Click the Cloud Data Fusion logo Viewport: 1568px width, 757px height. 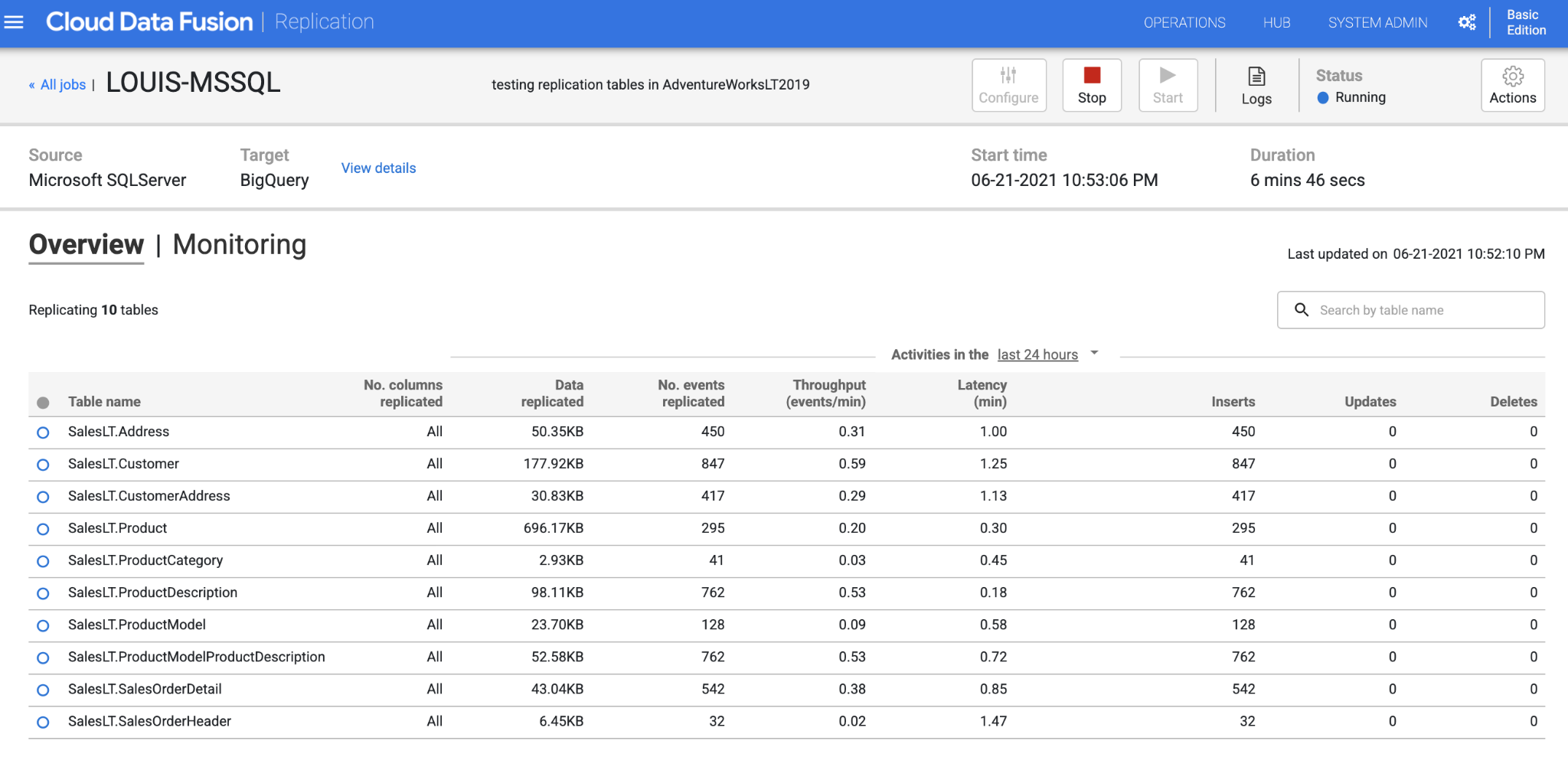[x=149, y=21]
